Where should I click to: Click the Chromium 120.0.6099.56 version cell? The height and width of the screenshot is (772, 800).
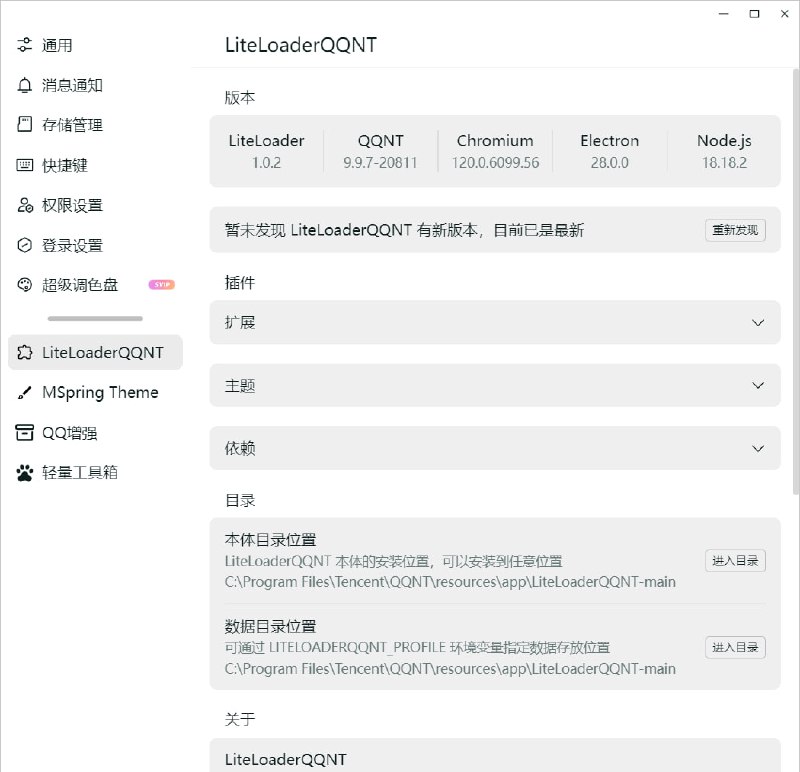[495, 151]
